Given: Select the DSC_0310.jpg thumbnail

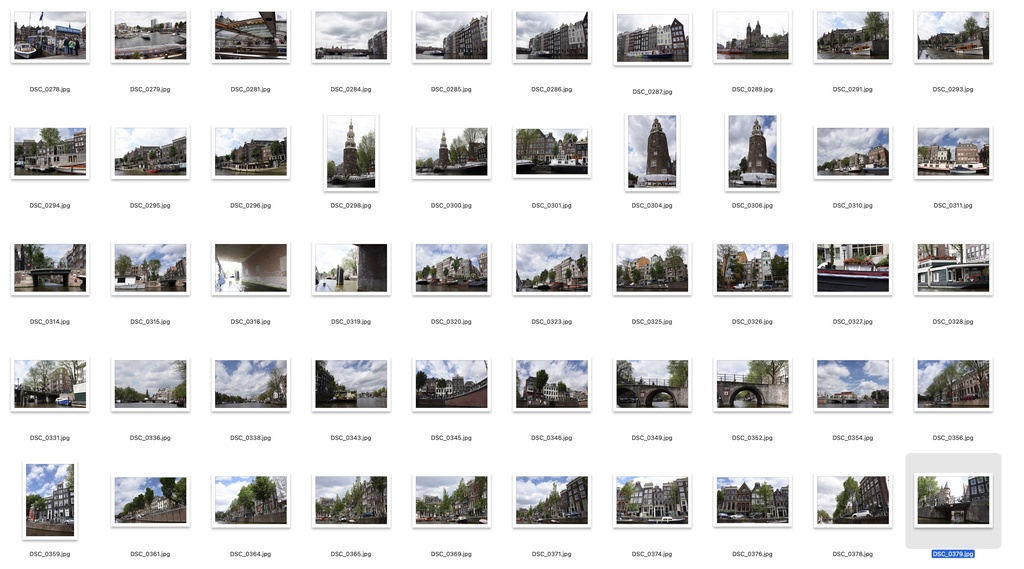Looking at the screenshot, I should (x=853, y=152).
